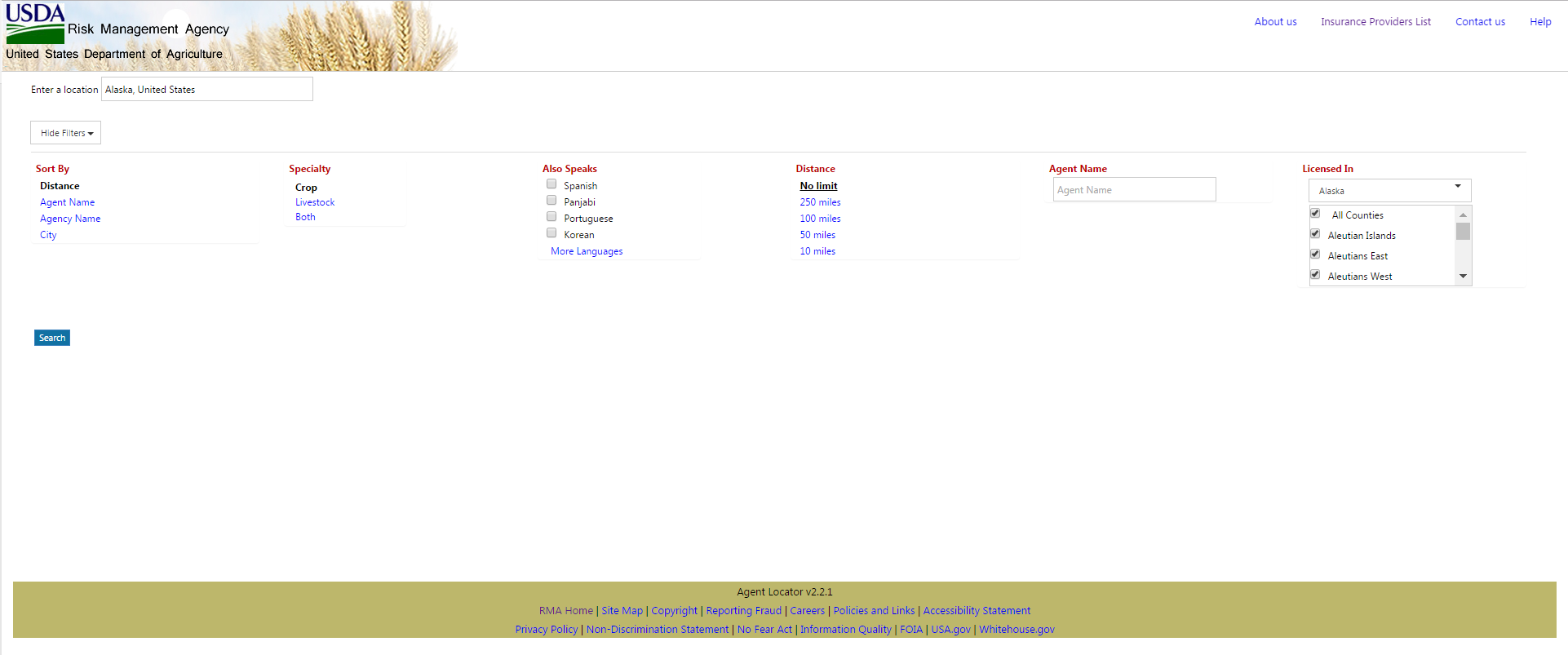Open Information Quality link
This screenshot has height=655, width=1568.
(845, 630)
